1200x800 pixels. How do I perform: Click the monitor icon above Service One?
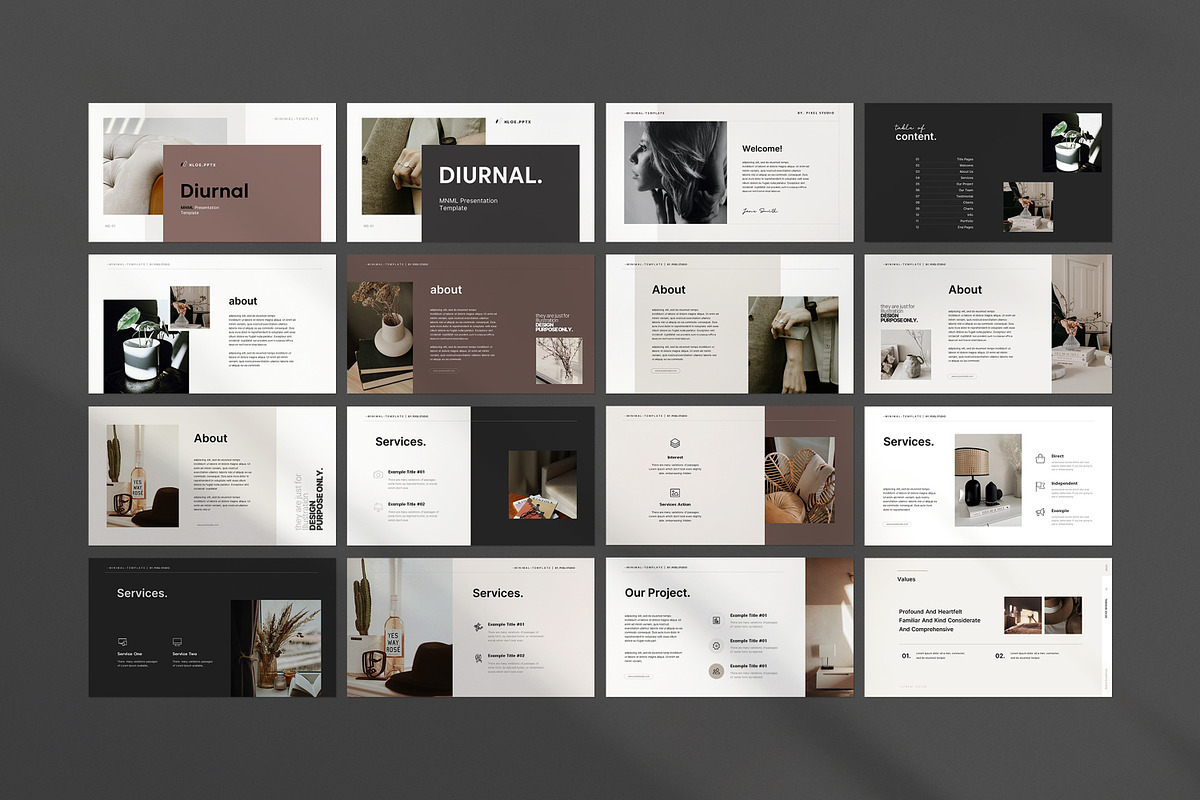[x=123, y=641]
